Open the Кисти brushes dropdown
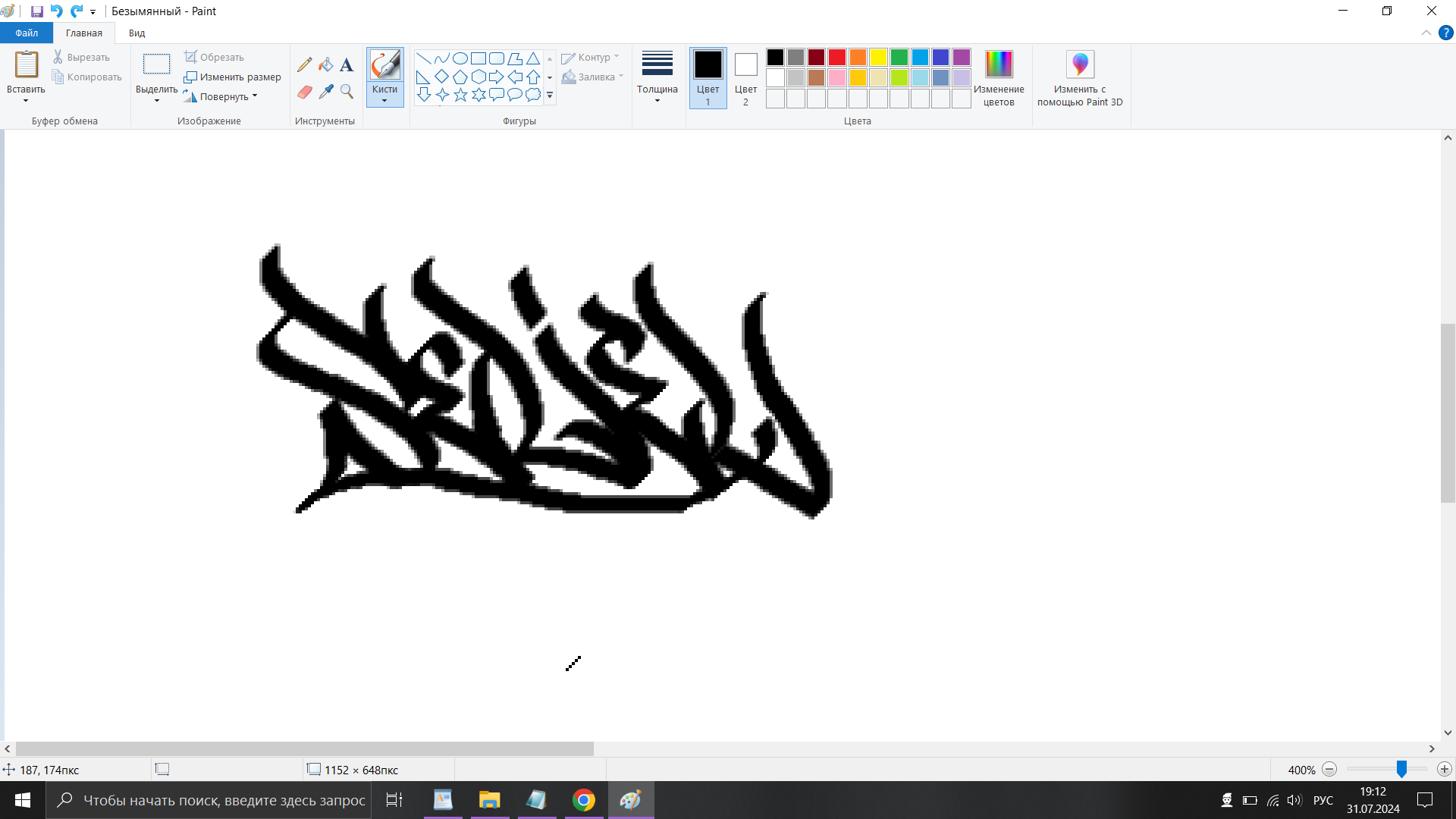 click(x=384, y=95)
